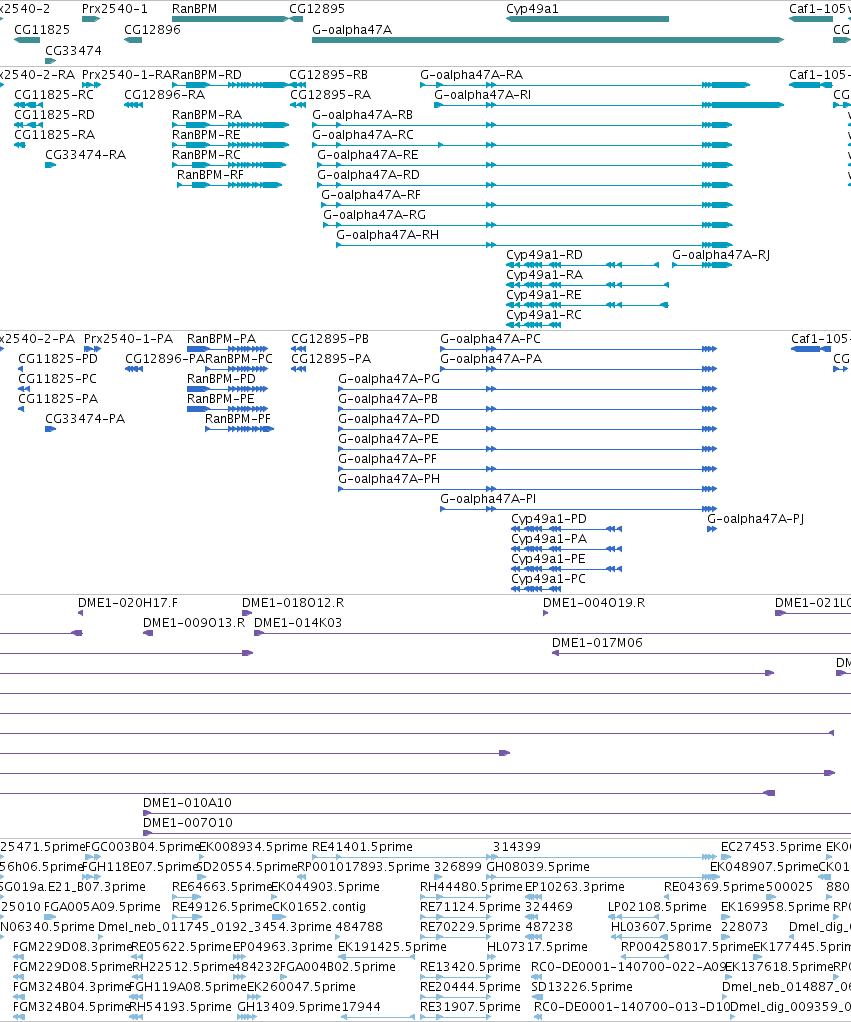Screen dimensions: 851x1022
Task: Click the CG11825 gene label
Action: tap(42, 29)
